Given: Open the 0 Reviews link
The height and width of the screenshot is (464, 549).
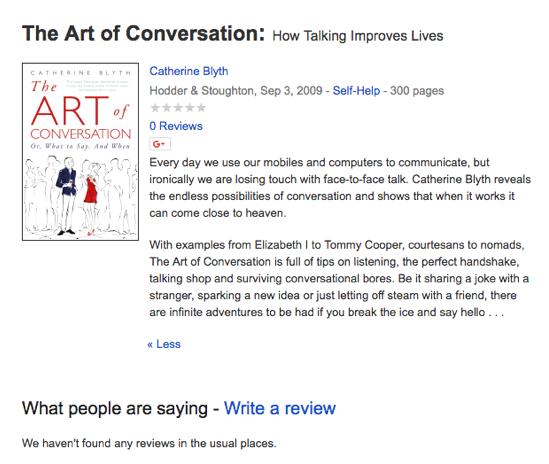Looking at the screenshot, I should [176, 126].
